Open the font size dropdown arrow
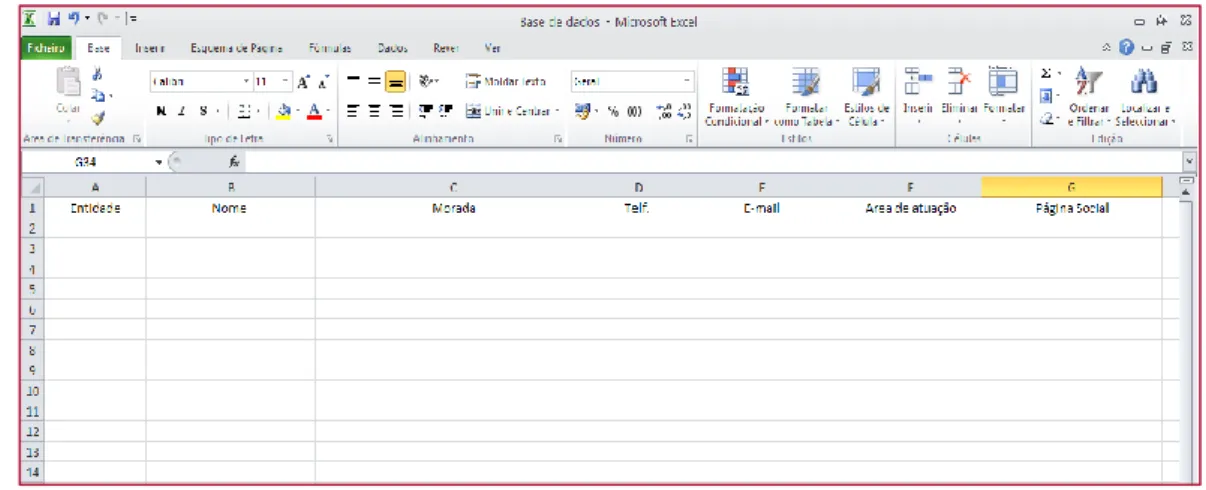 click(x=285, y=82)
